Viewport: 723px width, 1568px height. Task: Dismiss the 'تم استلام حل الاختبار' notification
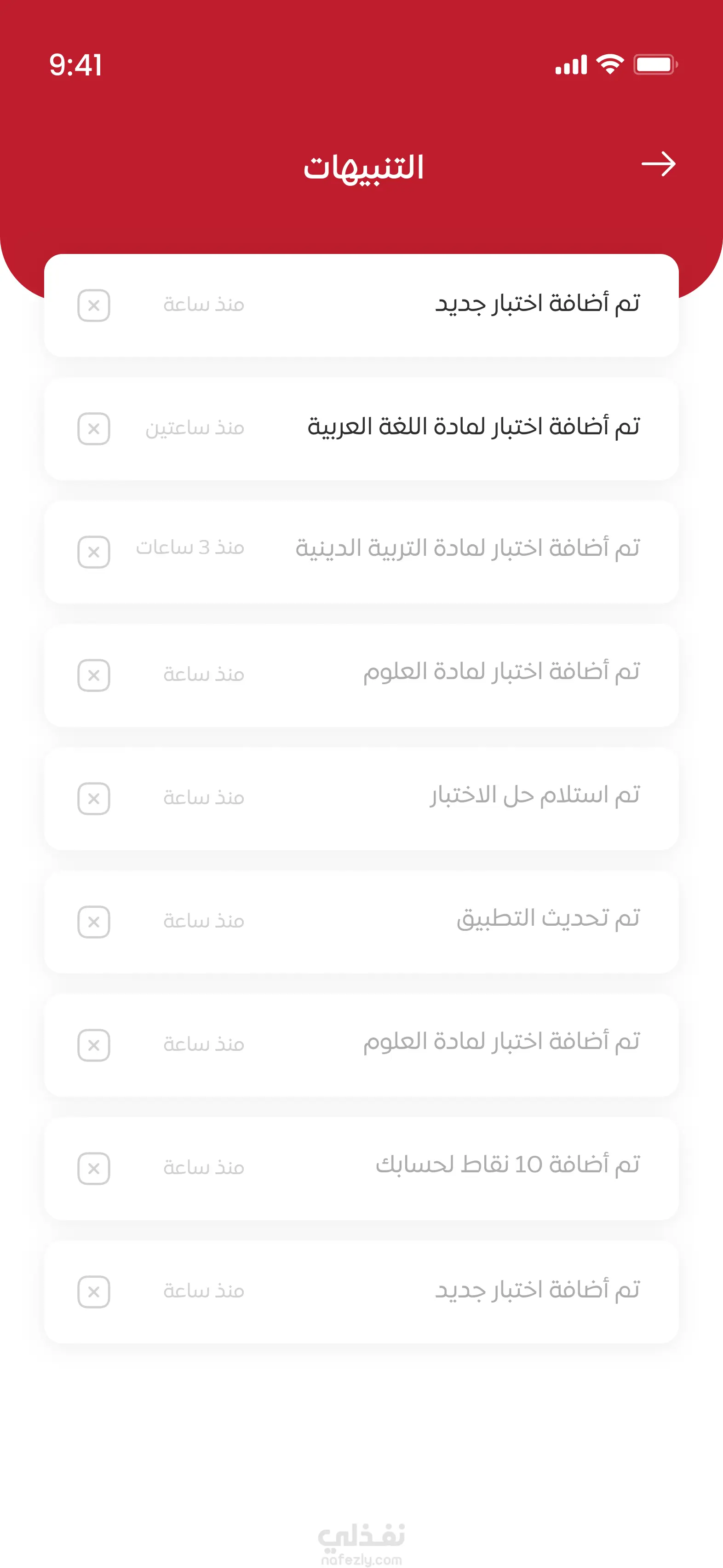coord(94,799)
